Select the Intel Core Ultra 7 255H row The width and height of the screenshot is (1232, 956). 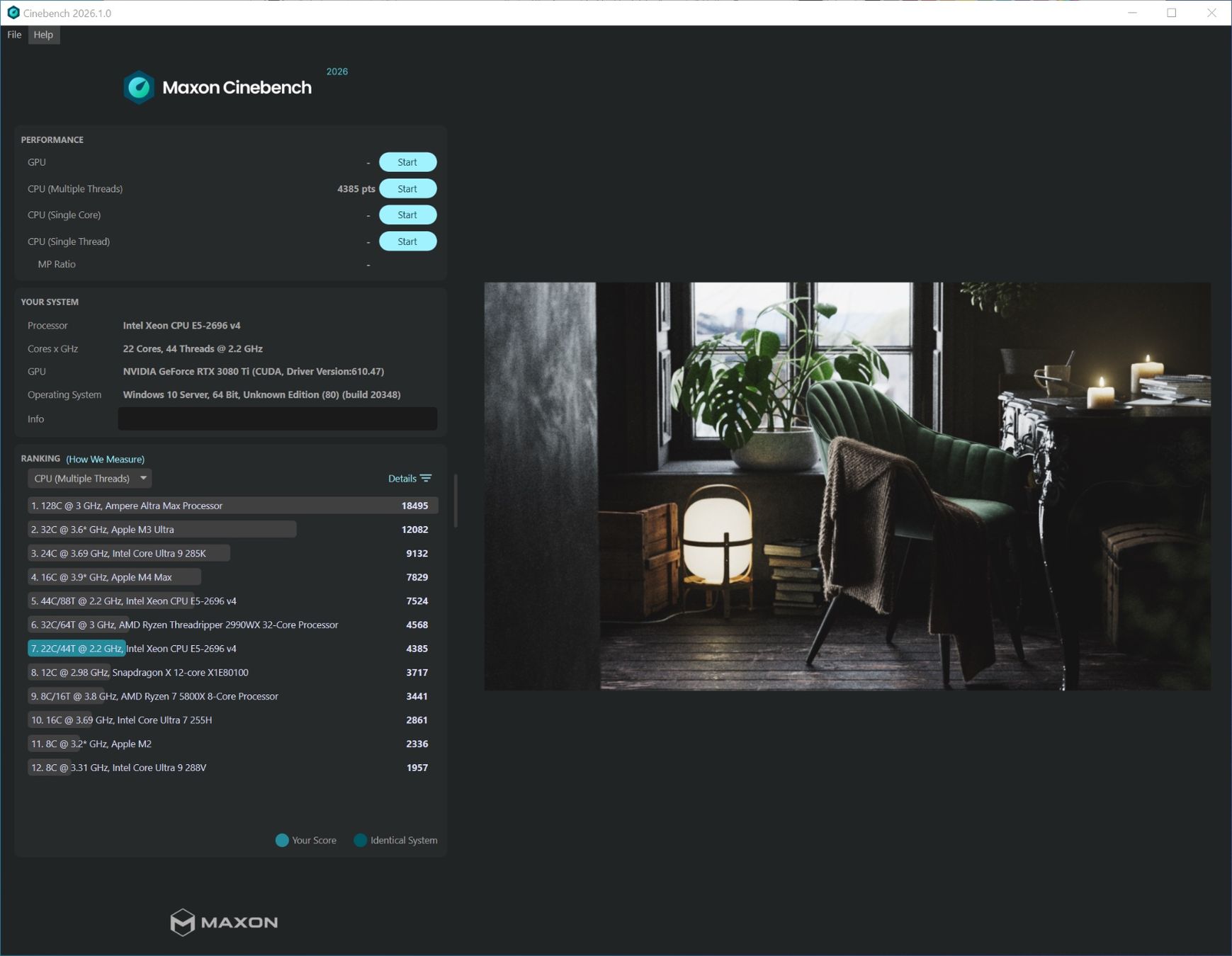232,720
